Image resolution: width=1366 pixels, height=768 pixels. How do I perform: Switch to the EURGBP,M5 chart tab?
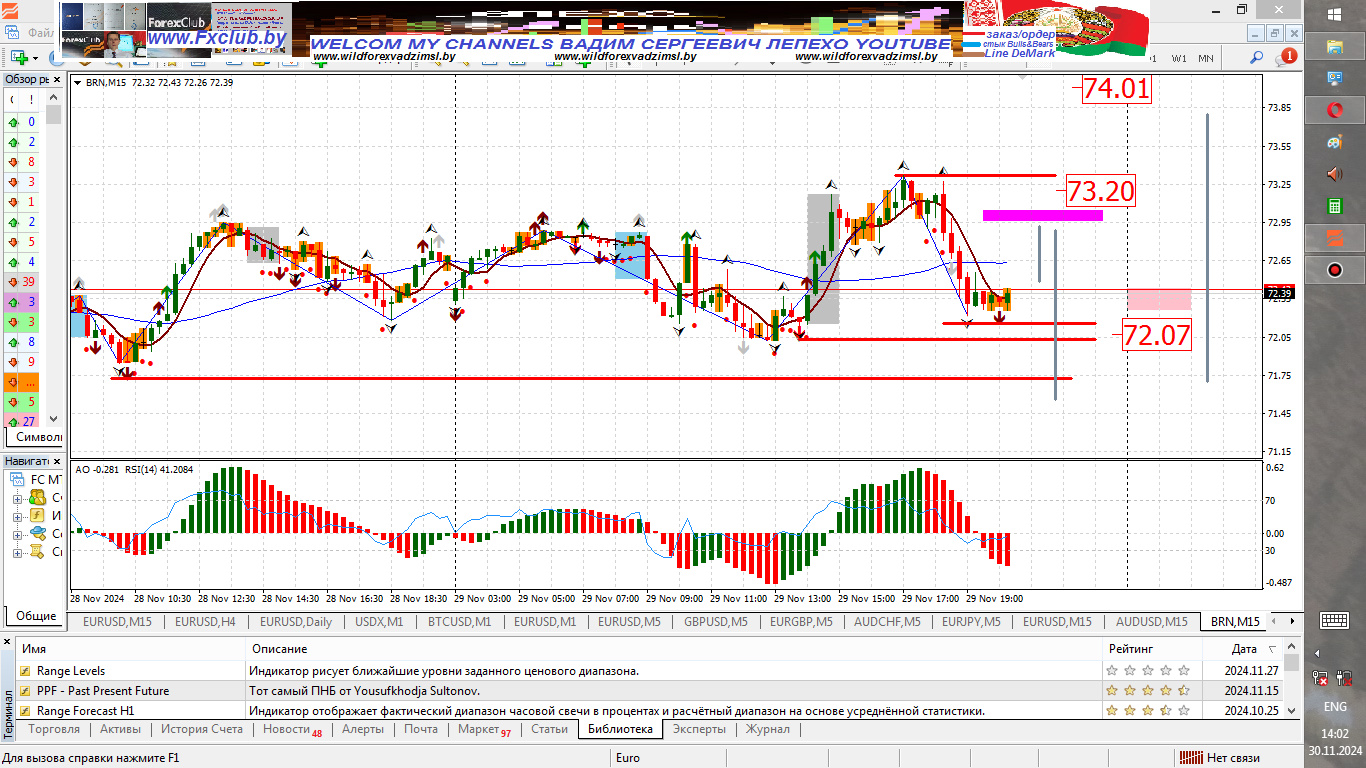[801, 621]
